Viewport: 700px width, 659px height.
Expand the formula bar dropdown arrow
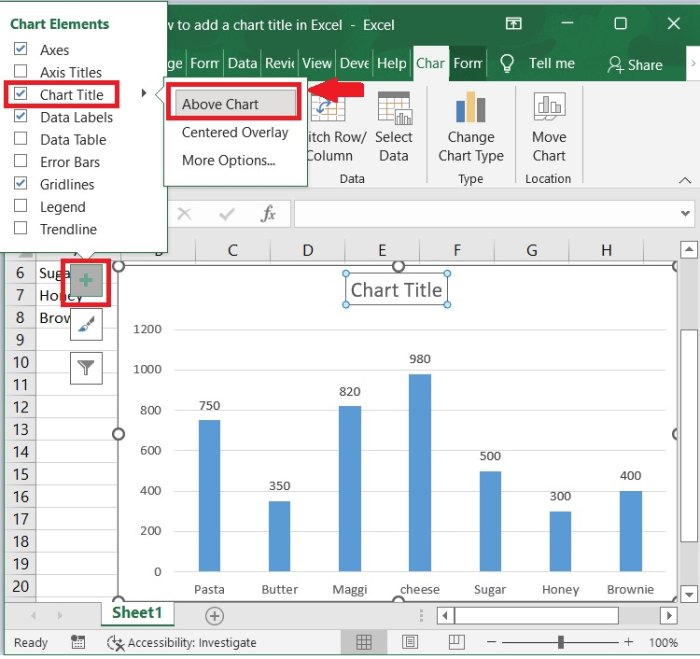point(685,214)
